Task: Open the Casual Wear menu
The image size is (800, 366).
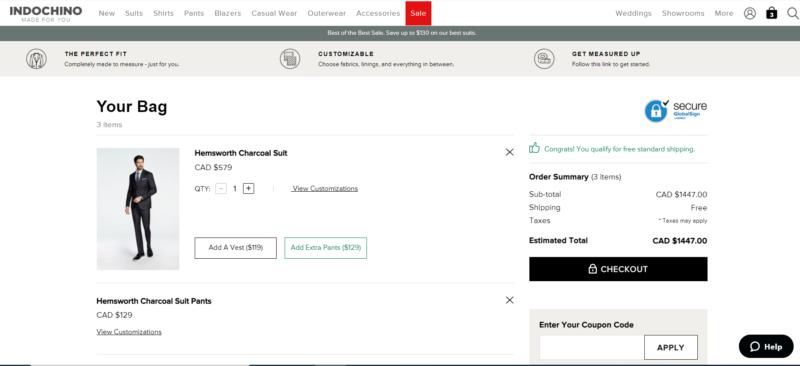Action: click(x=274, y=13)
